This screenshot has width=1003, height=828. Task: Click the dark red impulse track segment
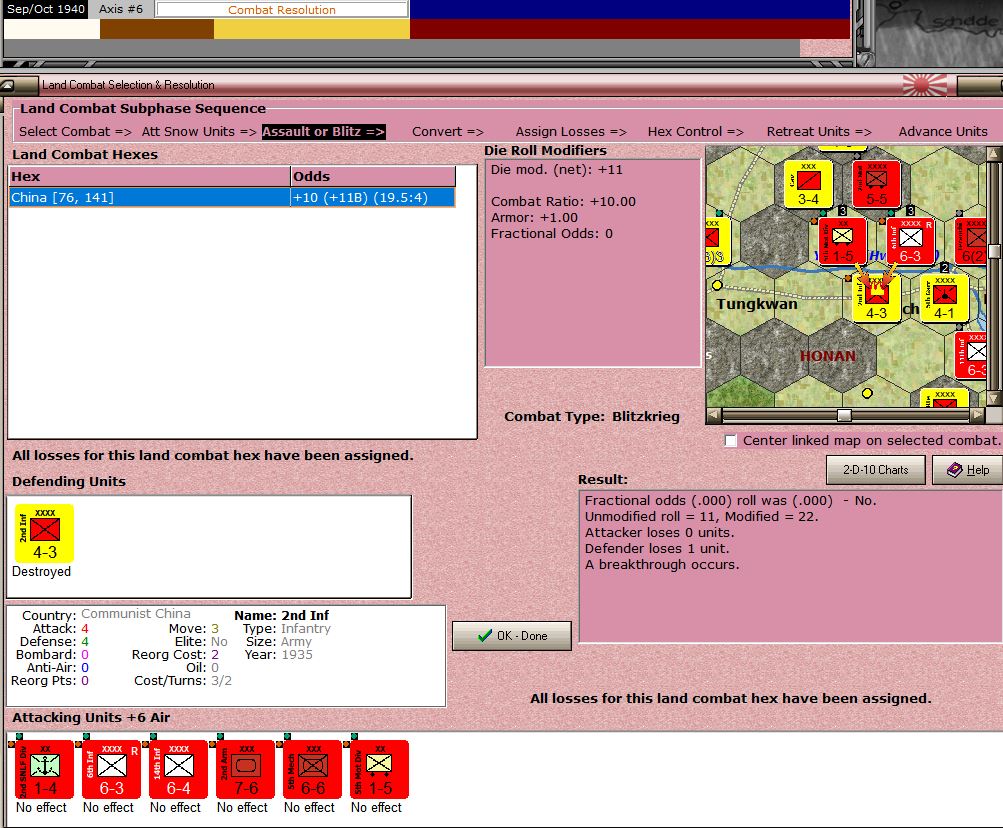coord(630,29)
